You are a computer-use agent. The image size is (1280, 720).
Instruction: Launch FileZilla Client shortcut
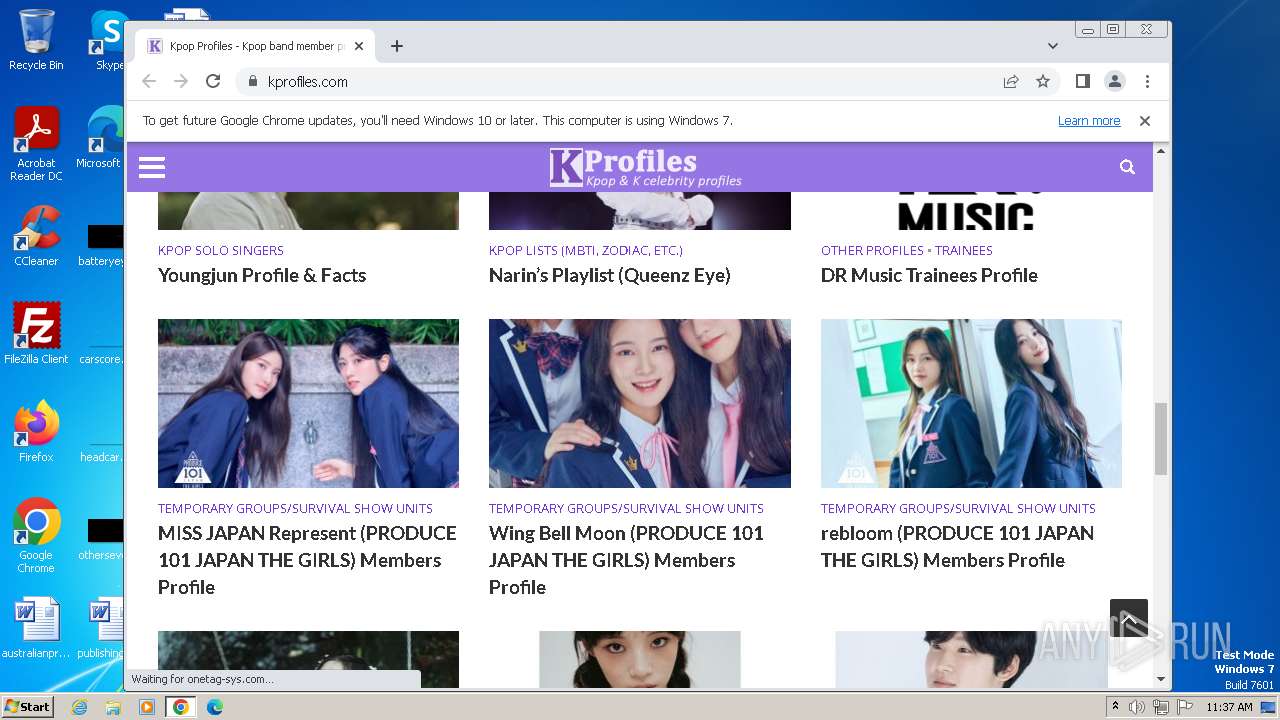36,334
